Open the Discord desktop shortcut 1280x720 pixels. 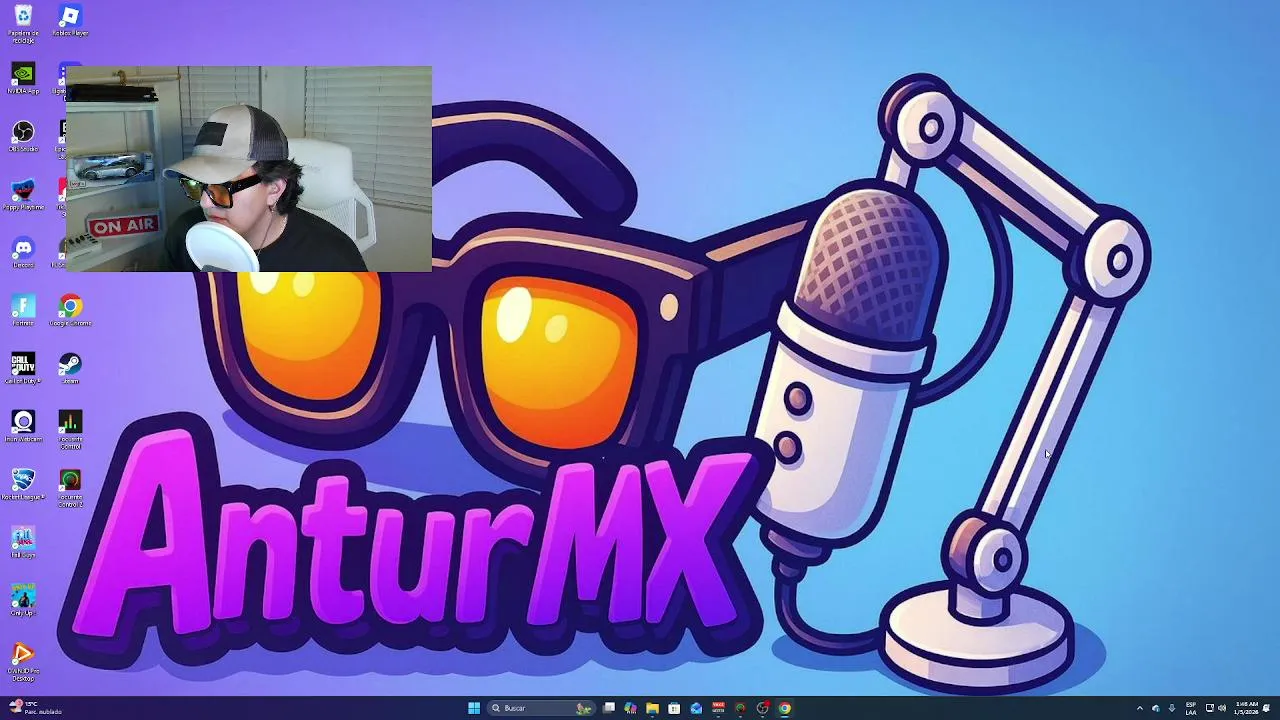[23, 252]
